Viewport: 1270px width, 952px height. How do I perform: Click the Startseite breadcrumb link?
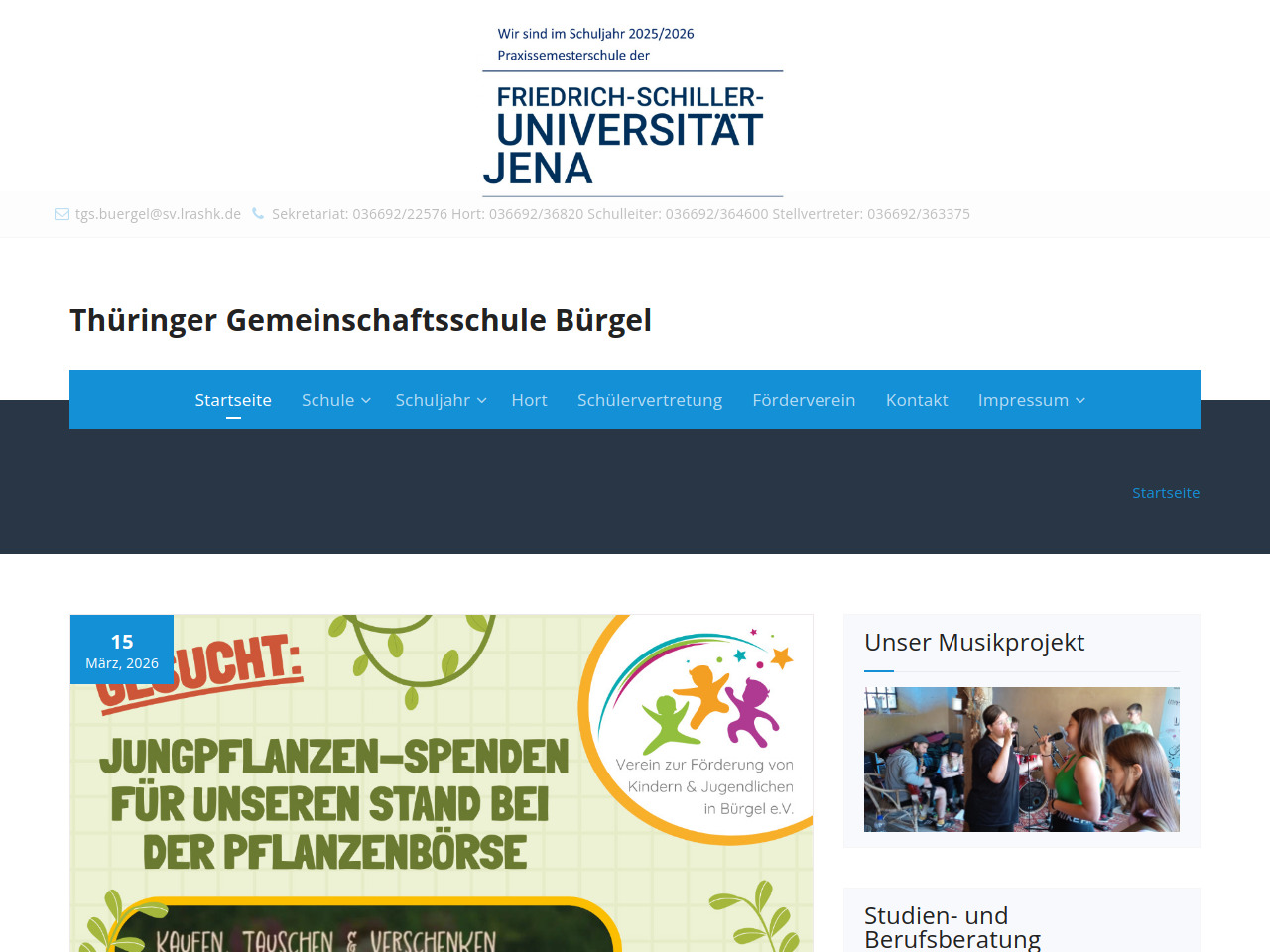point(1166,493)
